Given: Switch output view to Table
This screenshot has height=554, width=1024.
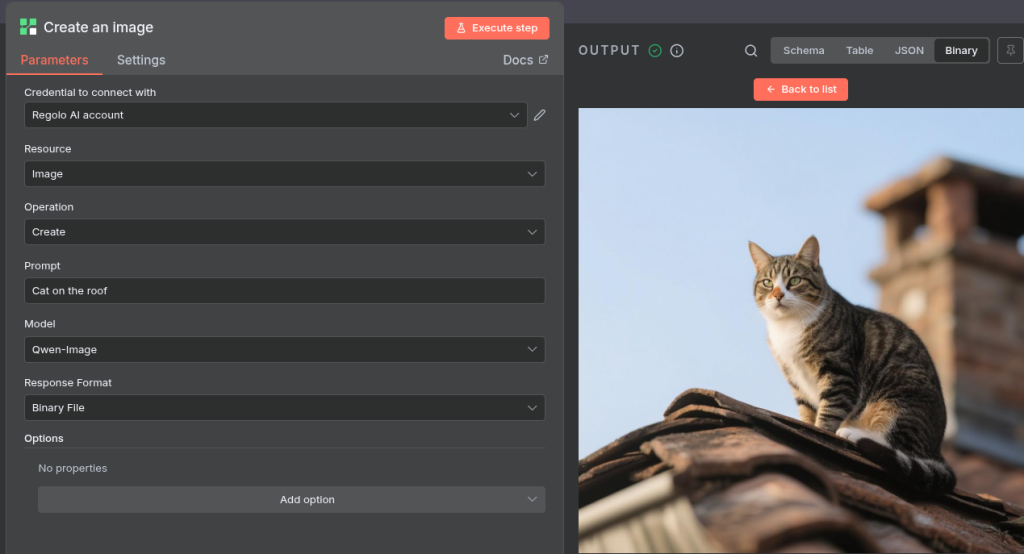Looking at the screenshot, I should [x=859, y=51].
